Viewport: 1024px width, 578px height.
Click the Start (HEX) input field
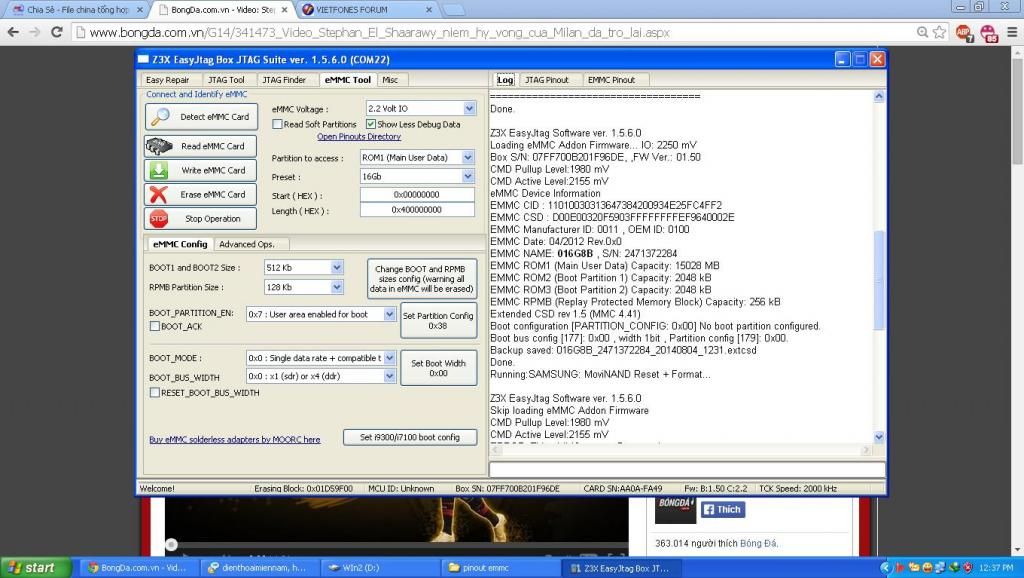(x=417, y=195)
